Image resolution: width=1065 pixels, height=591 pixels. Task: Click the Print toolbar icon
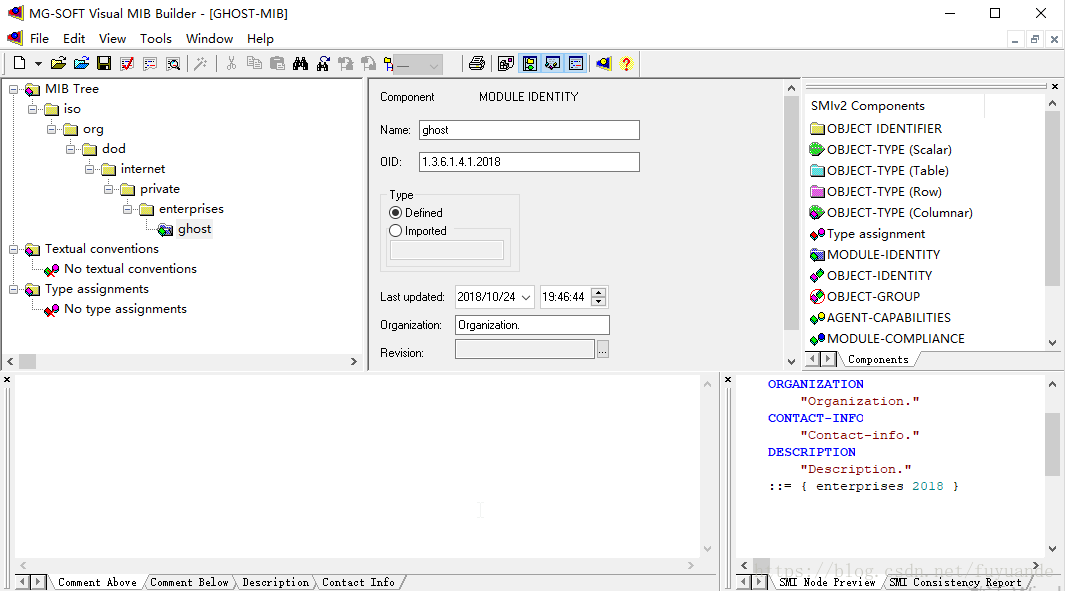pyautogui.click(x=477, y=63)
